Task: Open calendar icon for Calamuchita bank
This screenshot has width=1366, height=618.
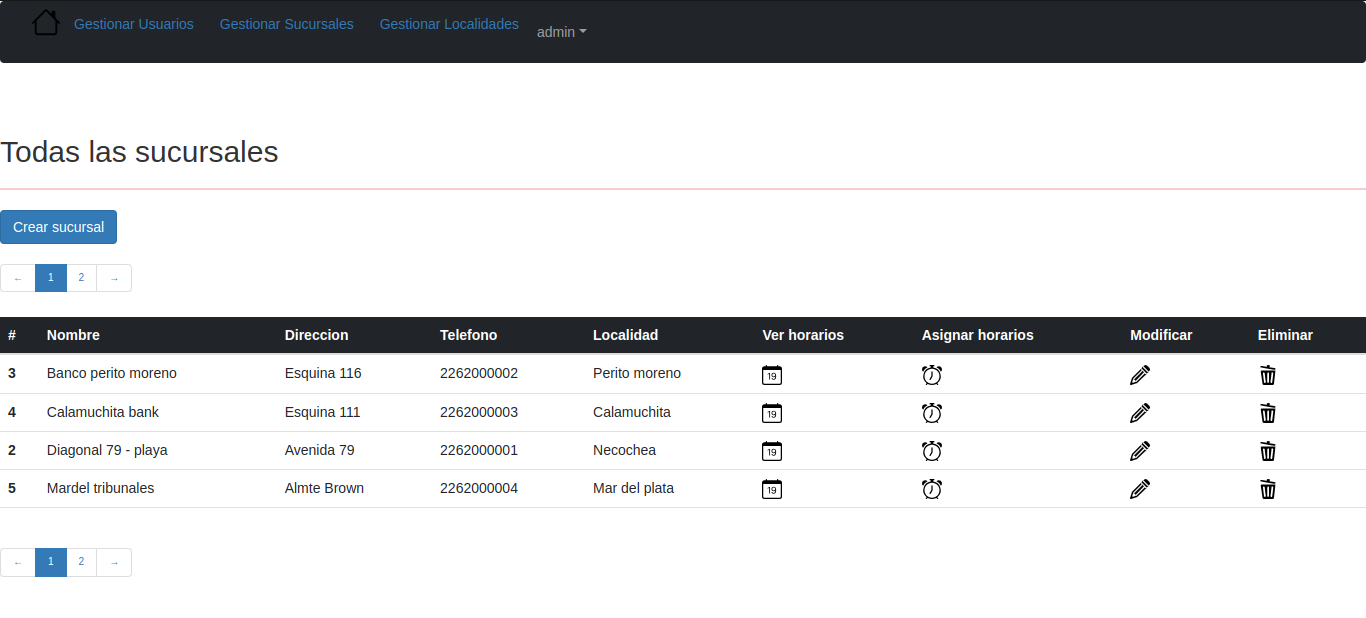Action: coord(771,413)
